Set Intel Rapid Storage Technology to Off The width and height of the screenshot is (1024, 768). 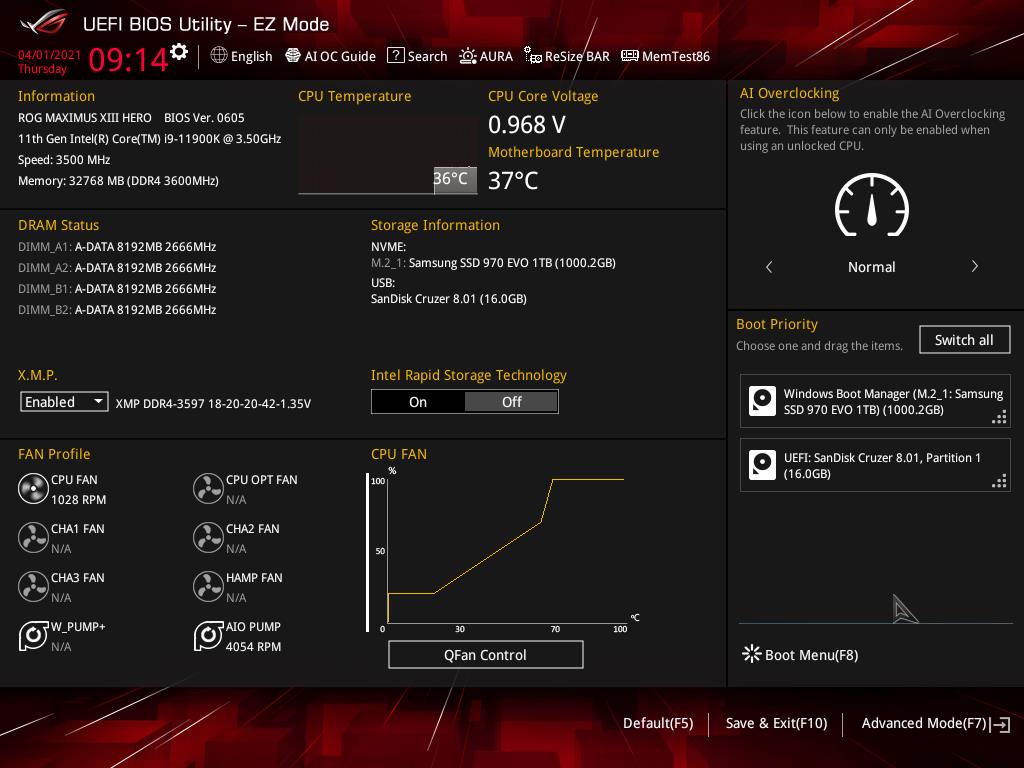pos(511,402)
